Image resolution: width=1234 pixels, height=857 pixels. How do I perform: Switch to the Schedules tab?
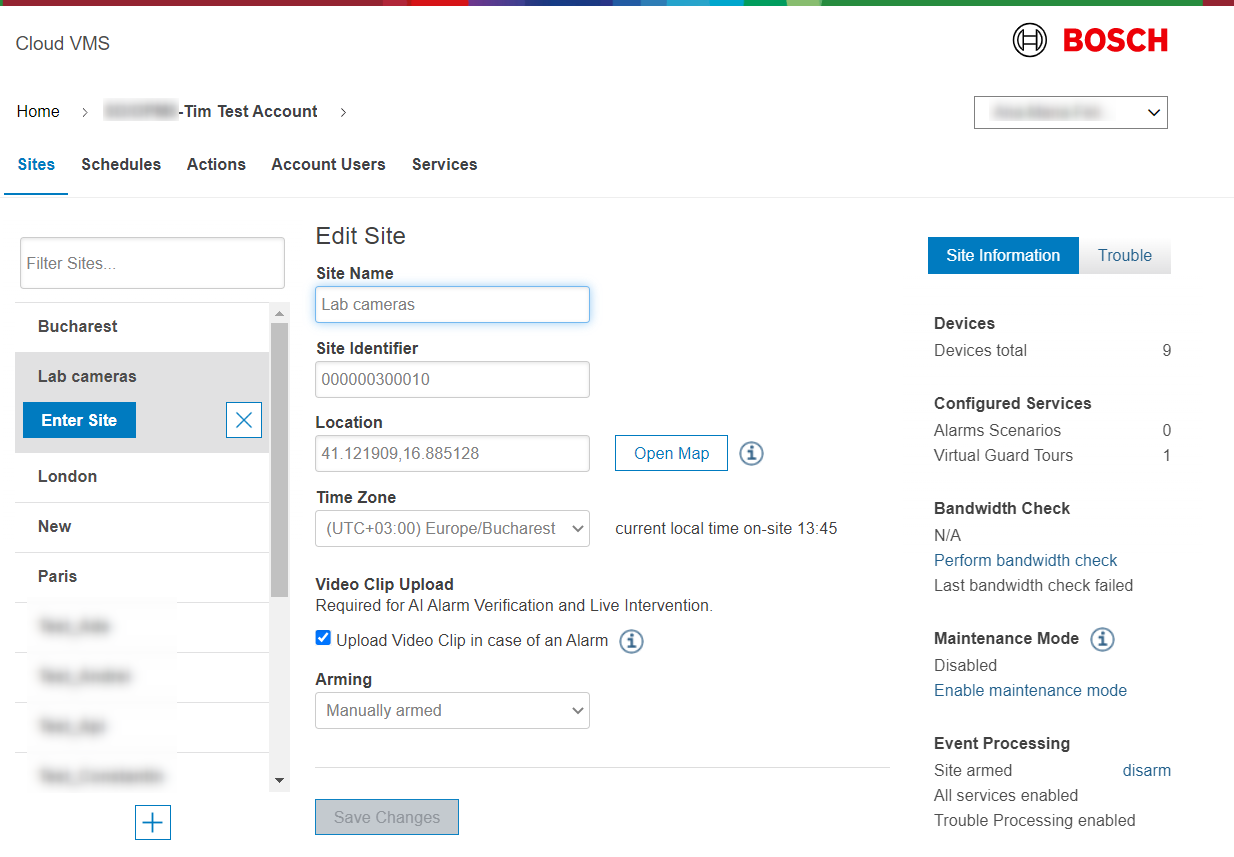pyautogui.click(x=121, y=164)
